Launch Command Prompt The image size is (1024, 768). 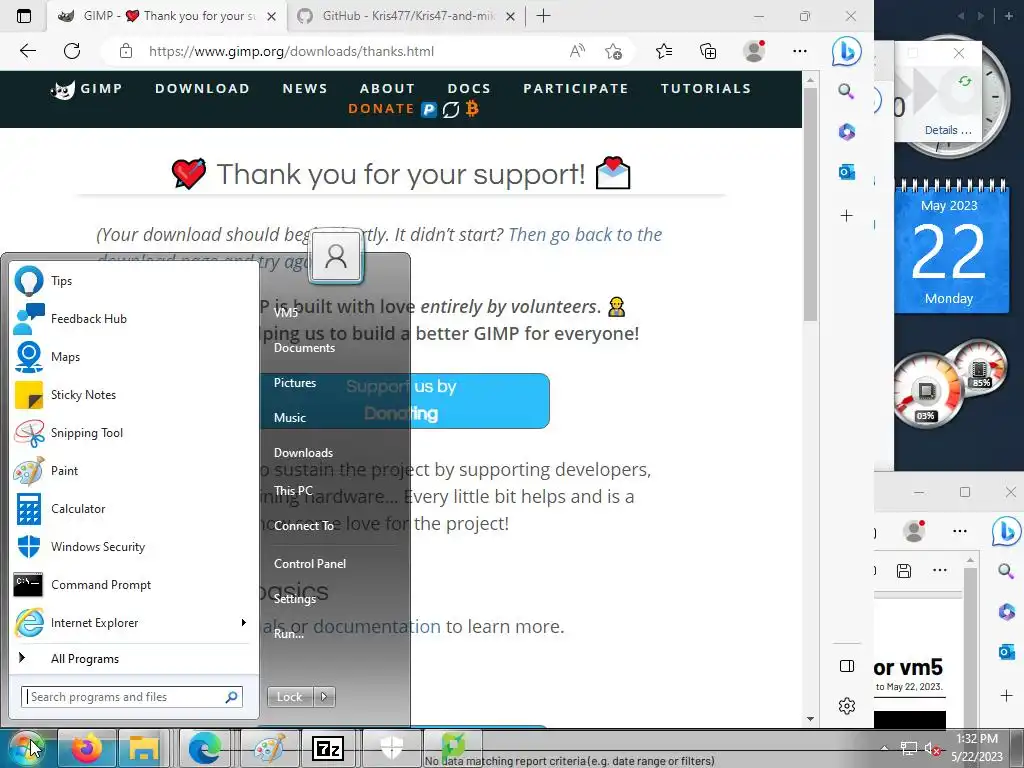135,584
